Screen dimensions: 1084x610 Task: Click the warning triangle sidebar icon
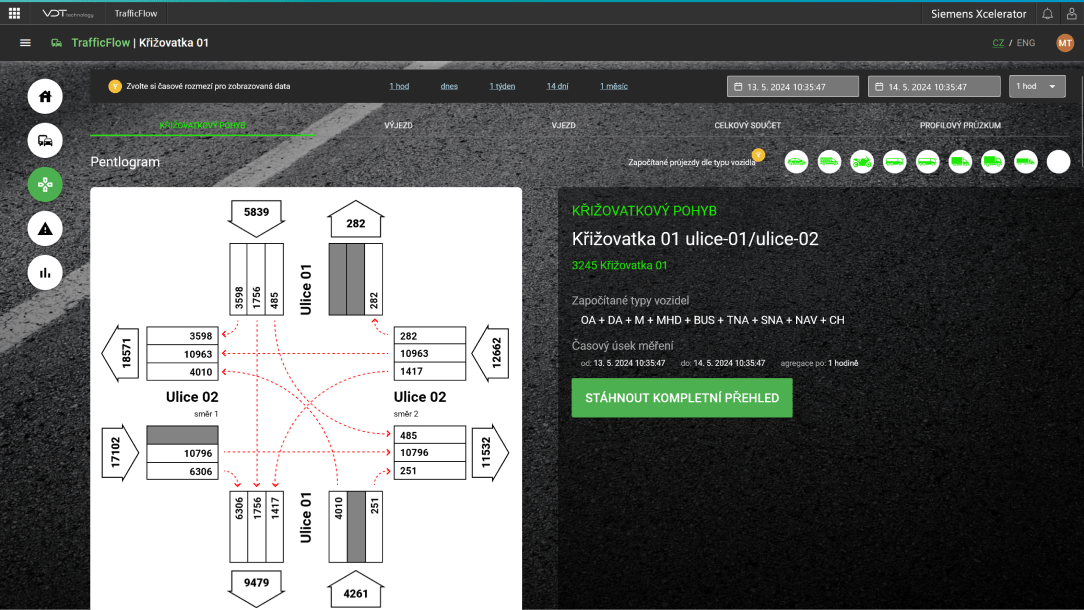(45, 229)
